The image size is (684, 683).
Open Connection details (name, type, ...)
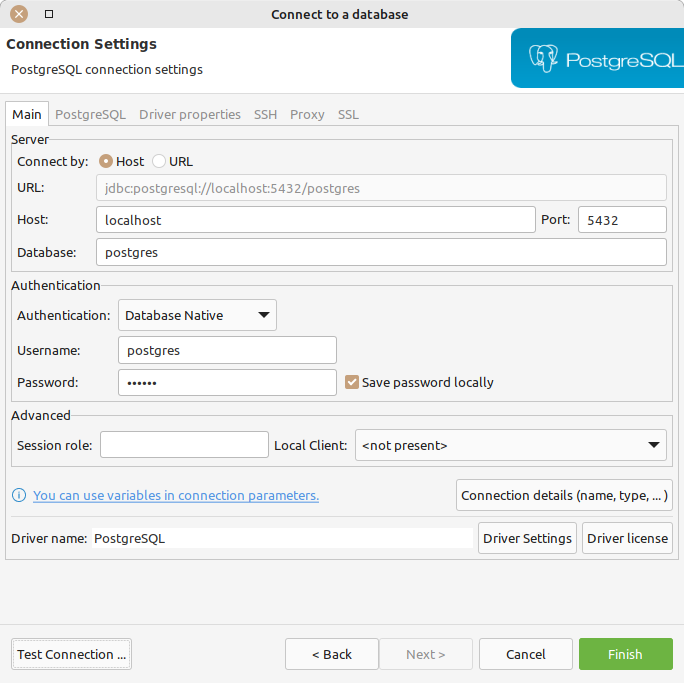coord(564,495)
